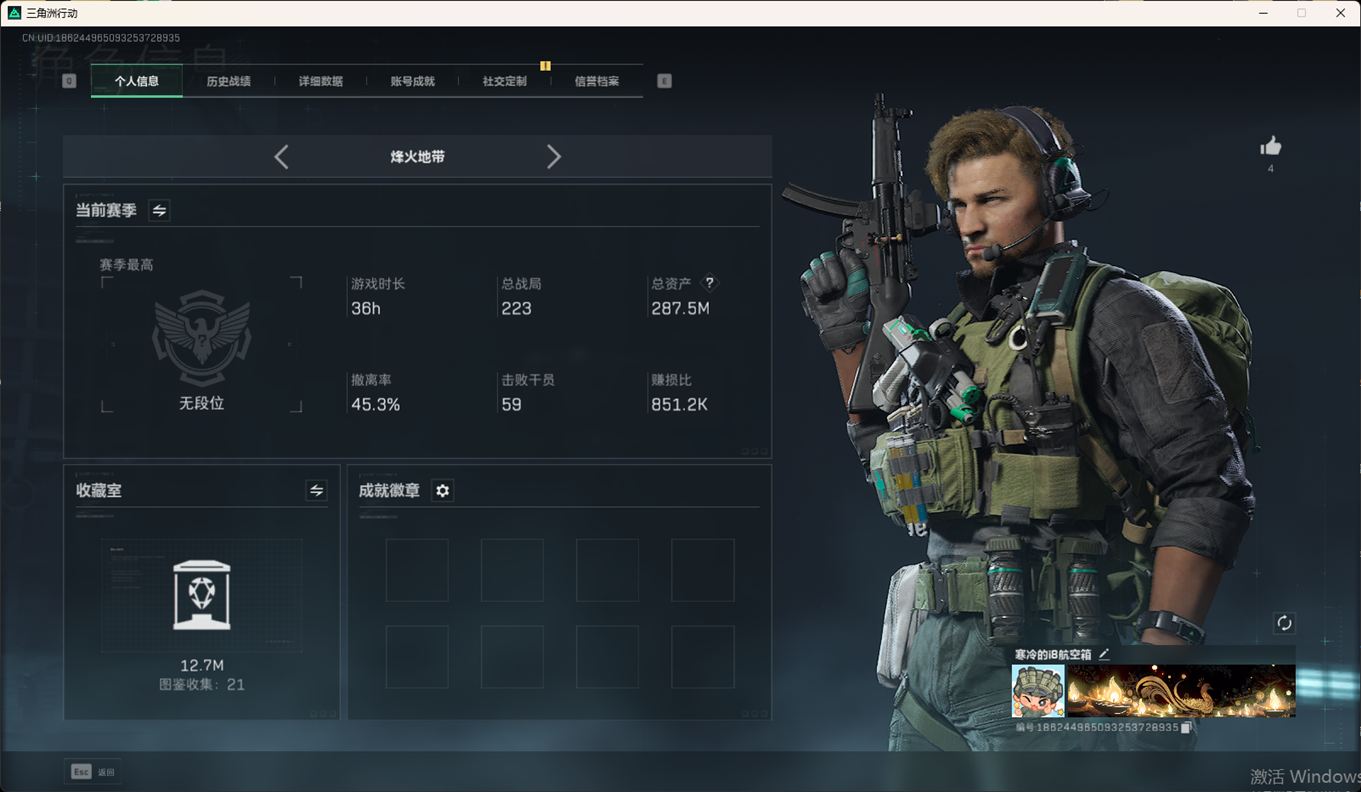Click the 当前赛季 heading
The width and height of the screenshot is (1361, 792).
tap(106, 210)
